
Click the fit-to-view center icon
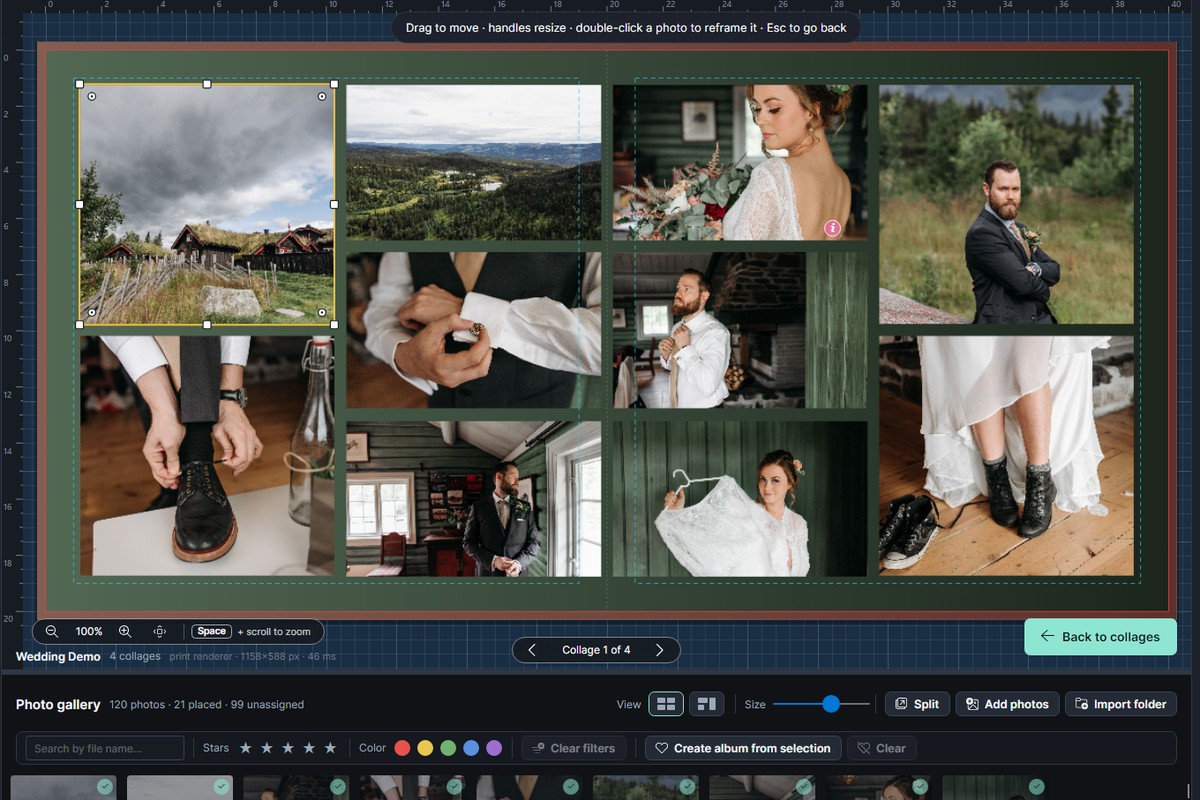tap(159, 631)
